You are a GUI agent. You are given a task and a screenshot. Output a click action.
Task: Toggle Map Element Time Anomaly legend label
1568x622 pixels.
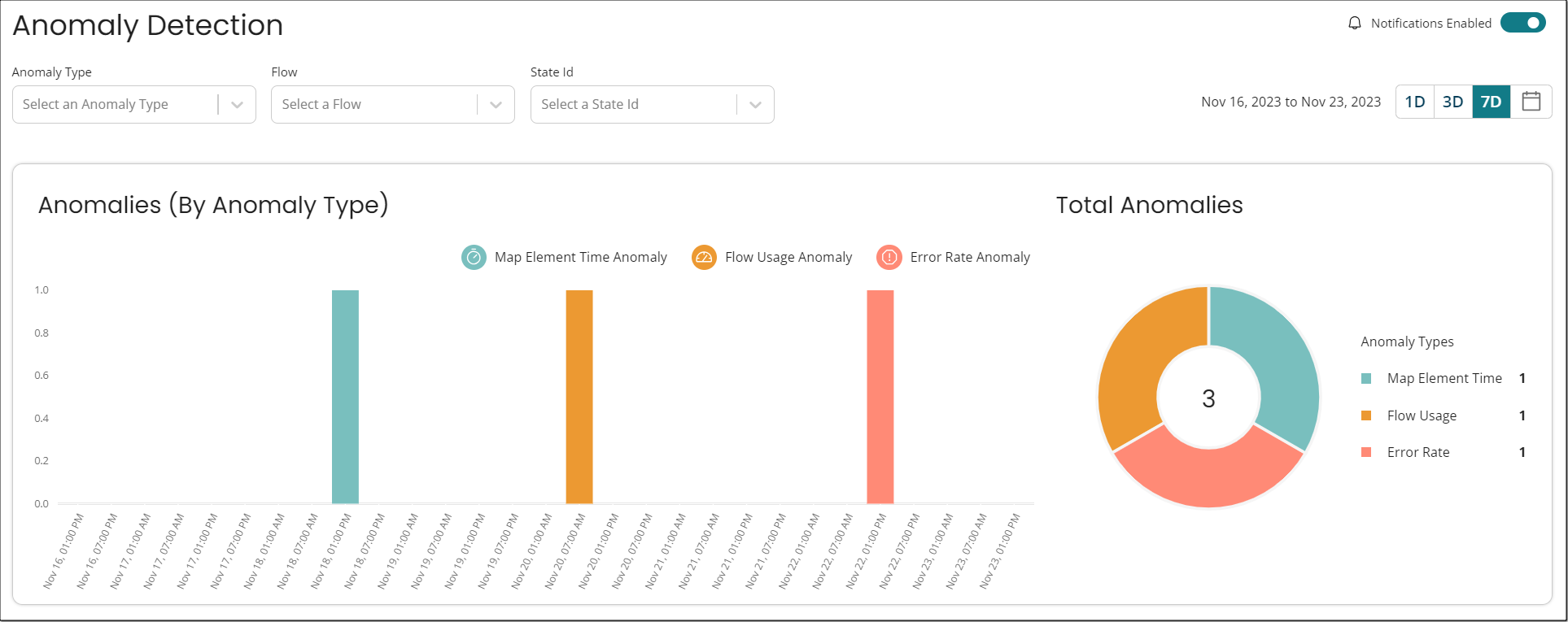point(581,257)
